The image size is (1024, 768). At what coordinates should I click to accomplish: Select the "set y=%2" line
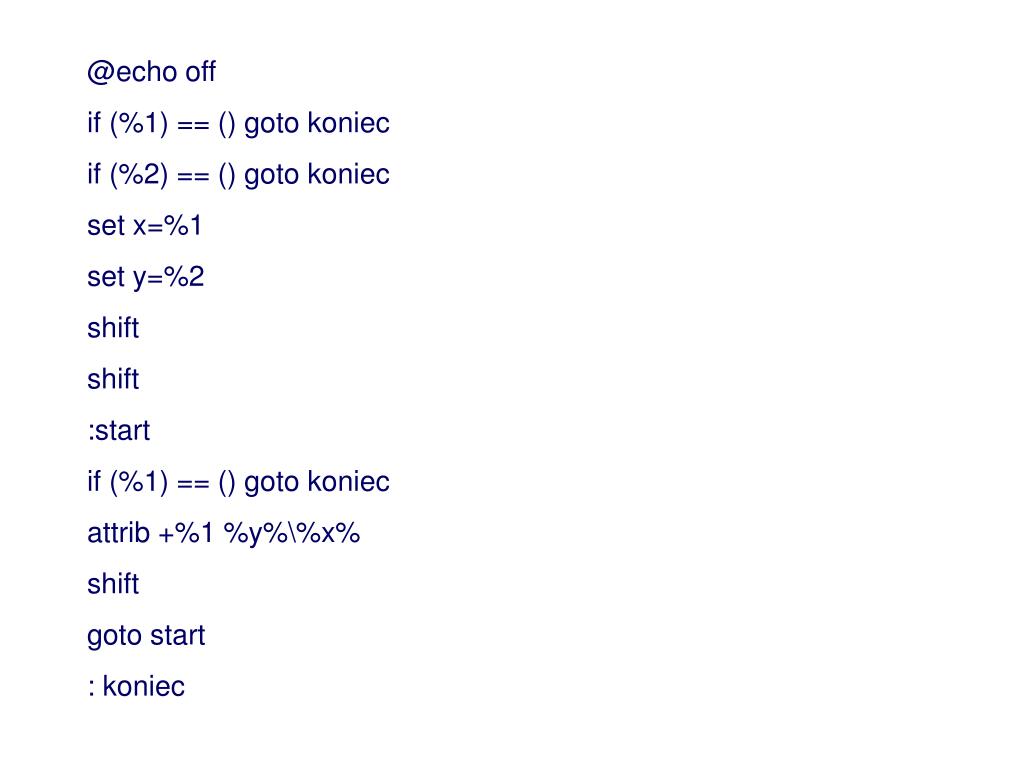tap(145, 277)
